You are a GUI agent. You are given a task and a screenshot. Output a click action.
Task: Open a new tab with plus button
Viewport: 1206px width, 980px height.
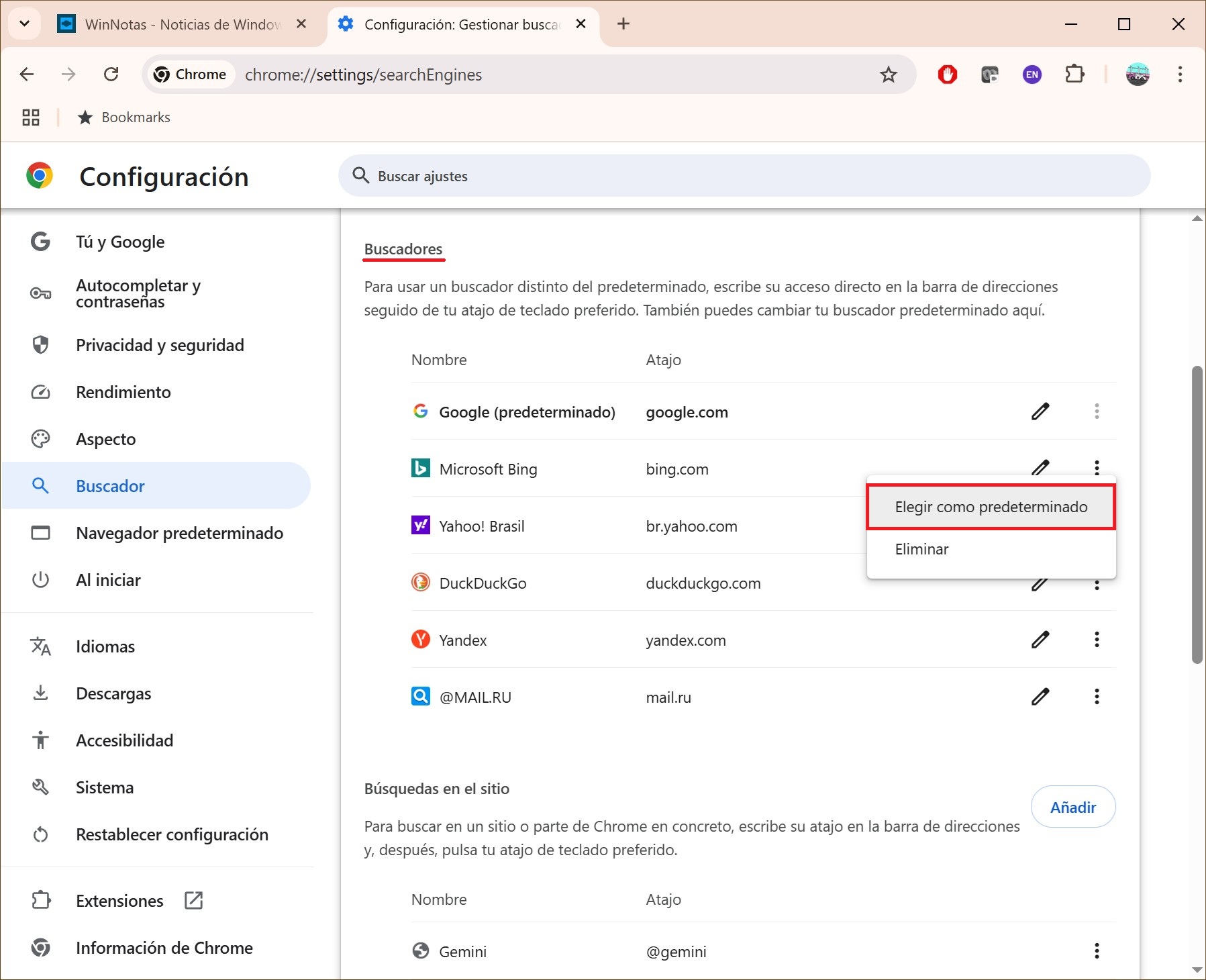coord(623,24)
